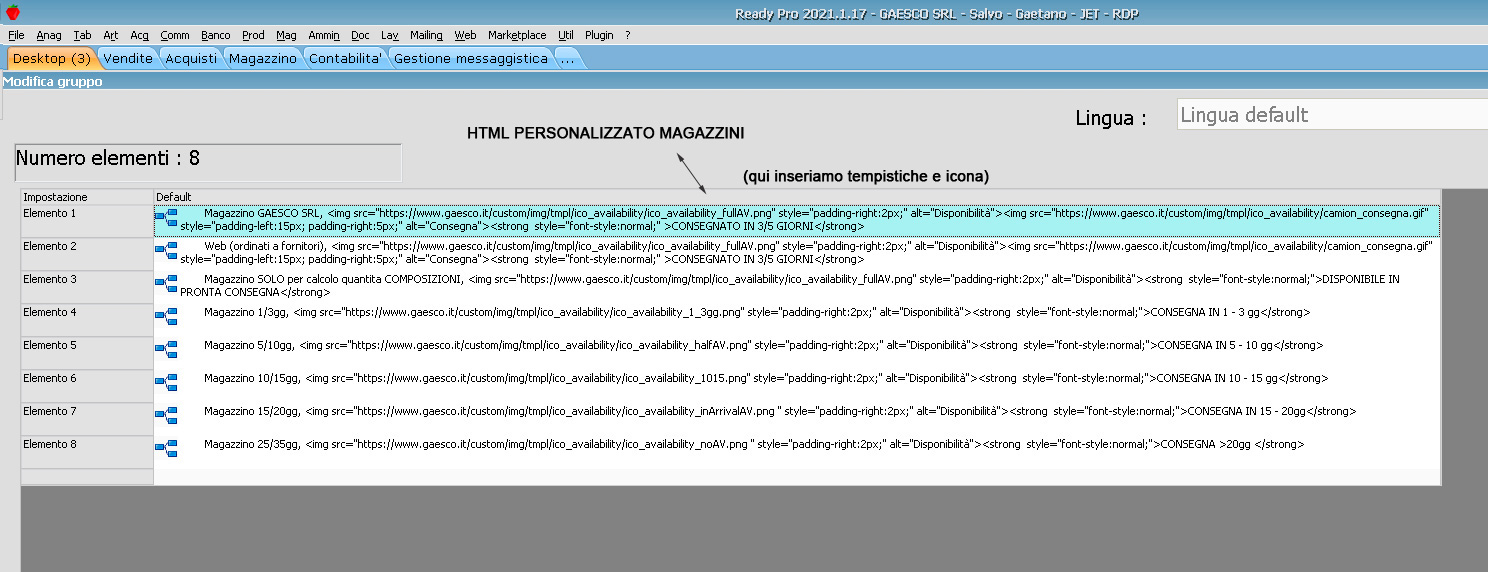Open the Banco menu
The image size is (1488, 572).
[x=215, y=35]
